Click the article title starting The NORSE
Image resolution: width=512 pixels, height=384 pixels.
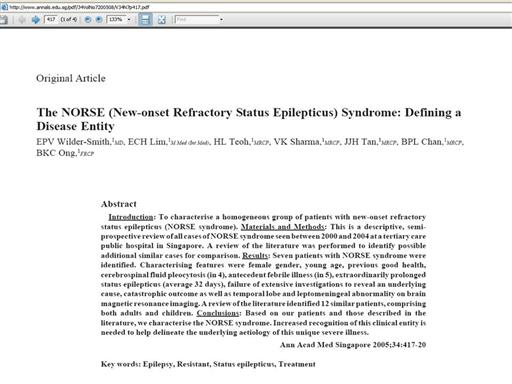(x=249, y=119)
